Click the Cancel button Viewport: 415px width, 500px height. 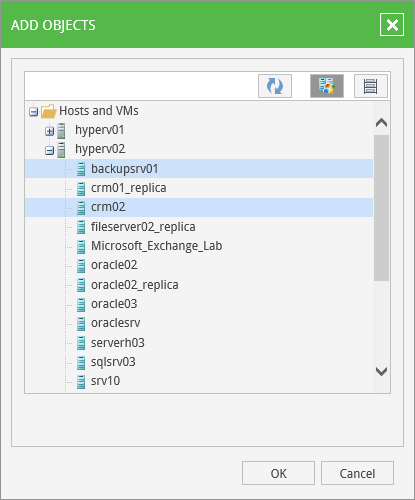[357, 473]
